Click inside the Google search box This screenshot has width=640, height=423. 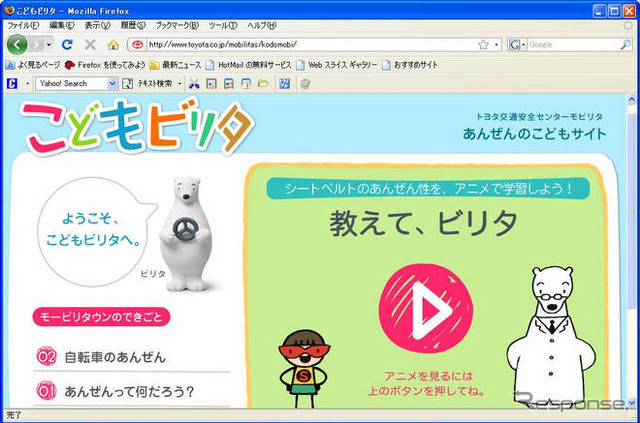point(573,45)
